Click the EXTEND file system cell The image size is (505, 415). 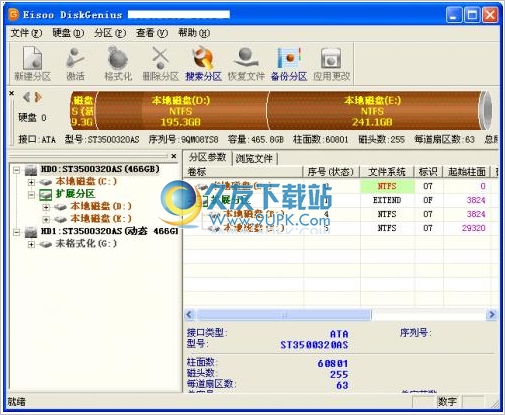click(x=387, y=200)
